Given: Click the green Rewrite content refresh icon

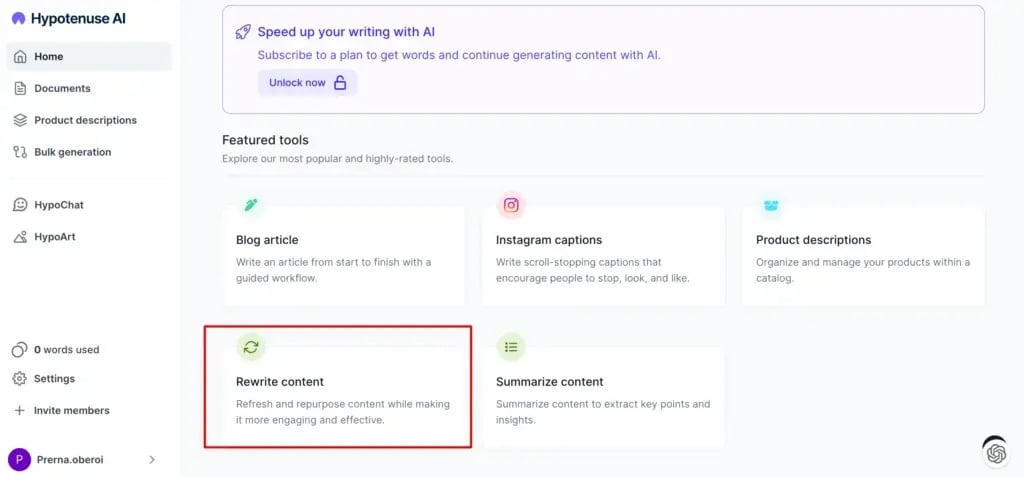Looking at the screenshot, I should click(251, 347).
